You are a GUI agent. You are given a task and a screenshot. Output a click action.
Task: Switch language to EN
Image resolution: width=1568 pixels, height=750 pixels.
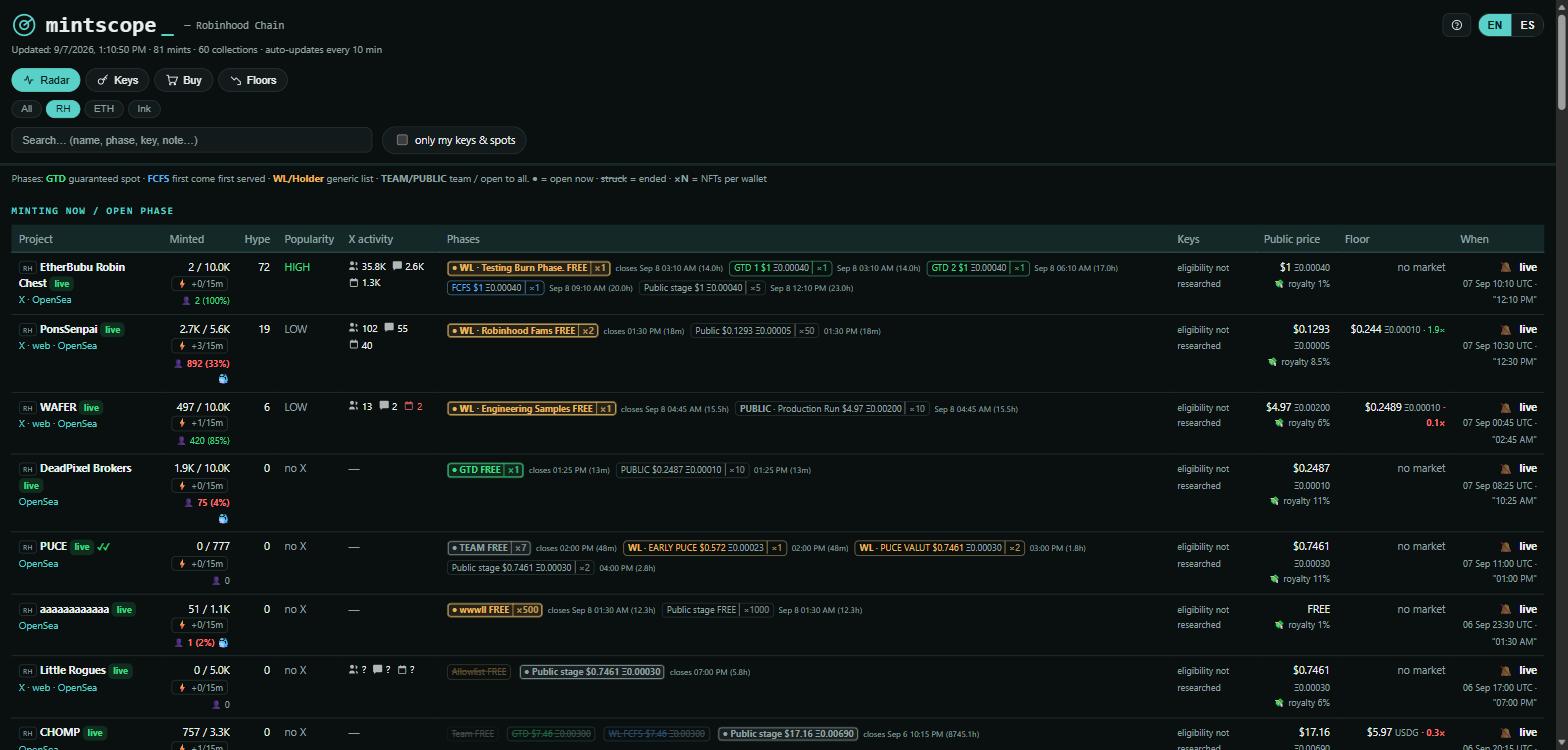point(1494,25)
